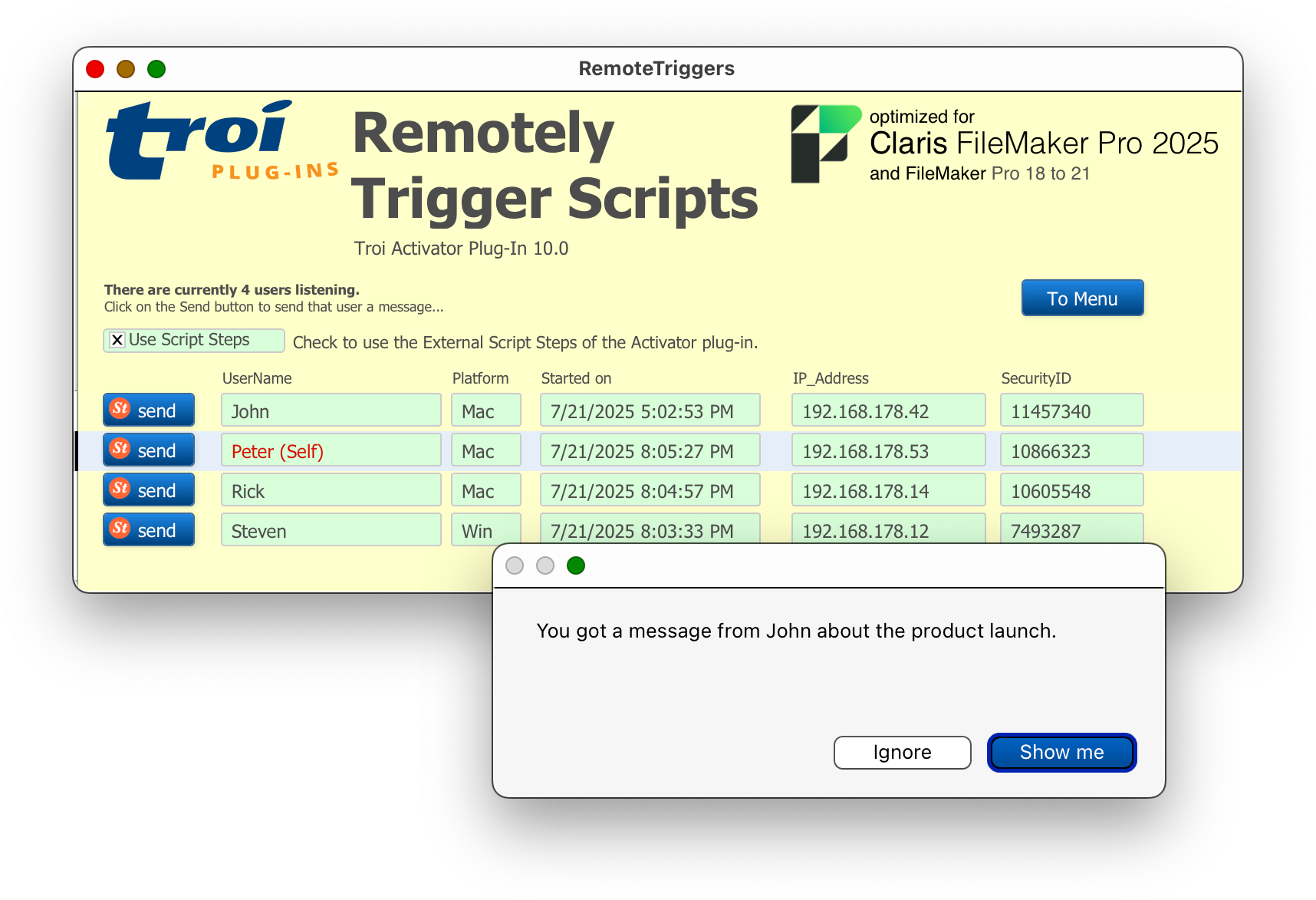The width and height of the screenshot is (1316, 900).
Task: Select the UserName field containing Rick
Action: 331,490
